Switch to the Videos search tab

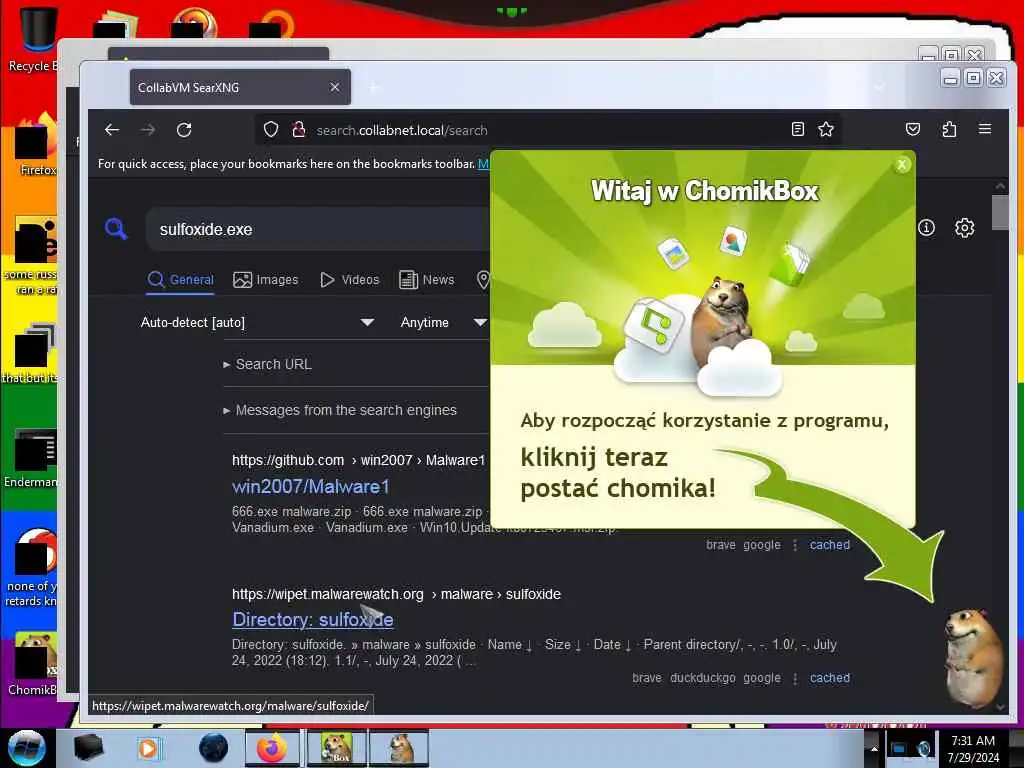coord(349,280)
